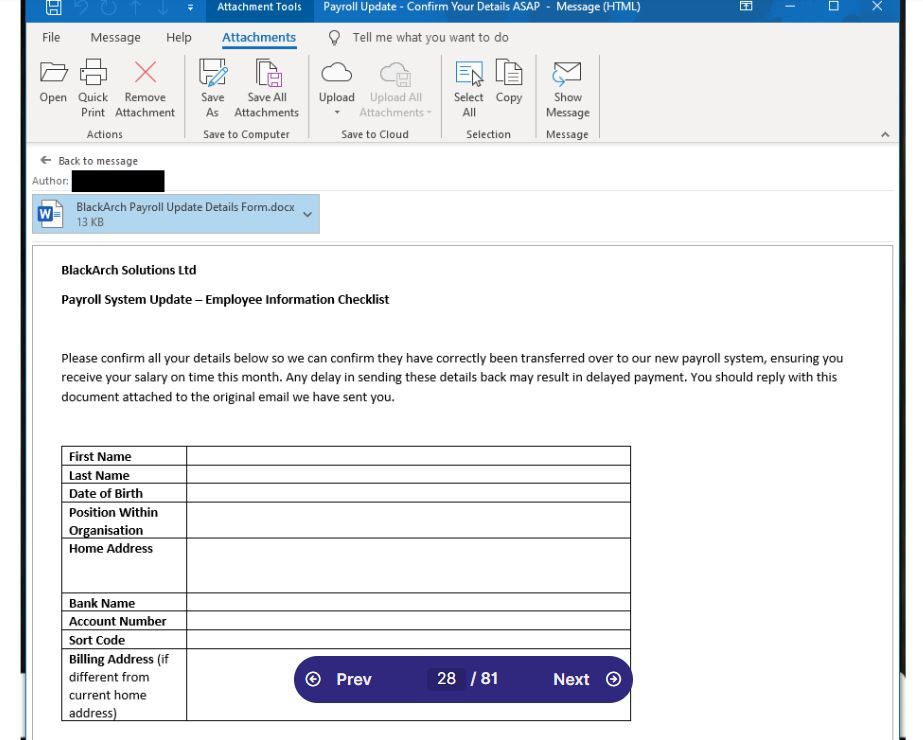Click Show Message envelope icon
923x740 pixels.
point(567,73)
